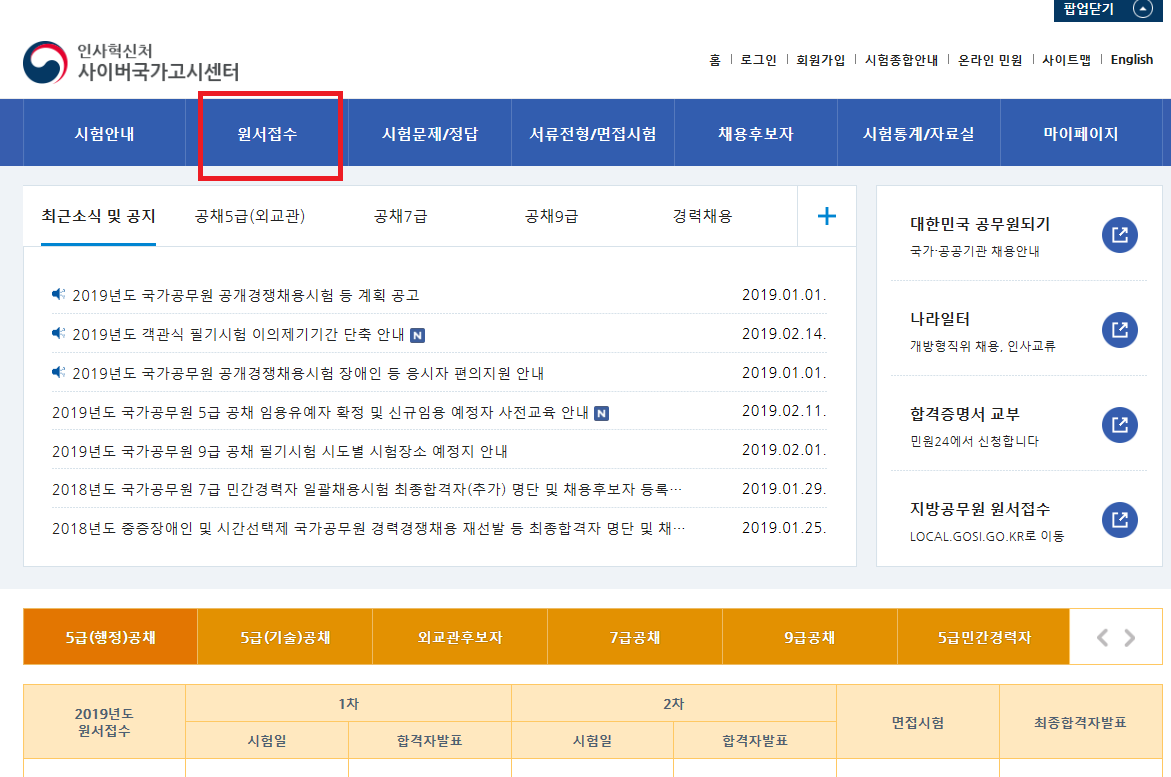Screen dimensions: 1171x777
Task: Click the right arrow in exam tabs
Action: [x=1130, y=637]
